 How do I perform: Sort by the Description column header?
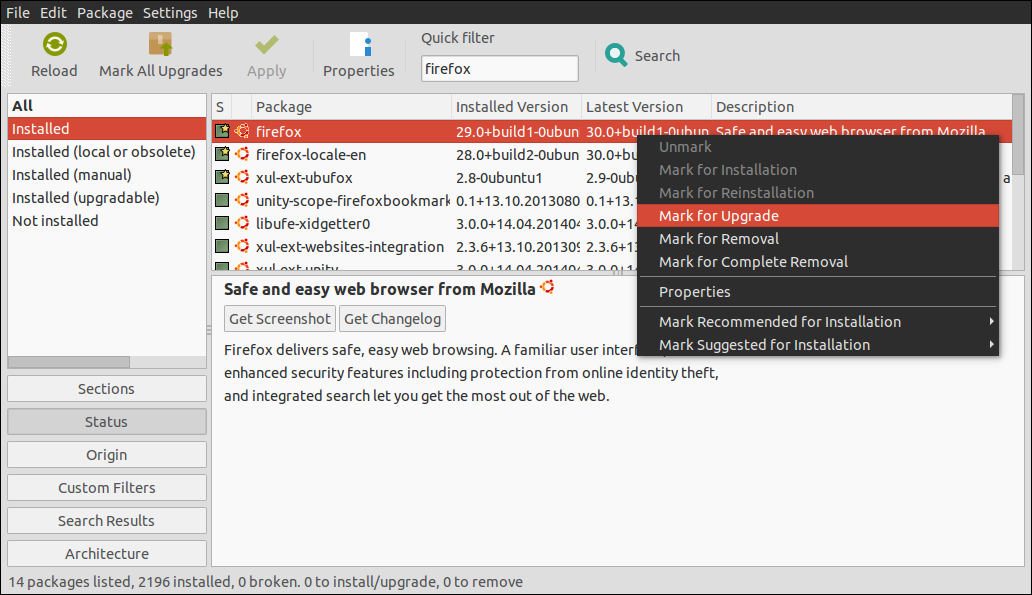[x=862, y=107]
